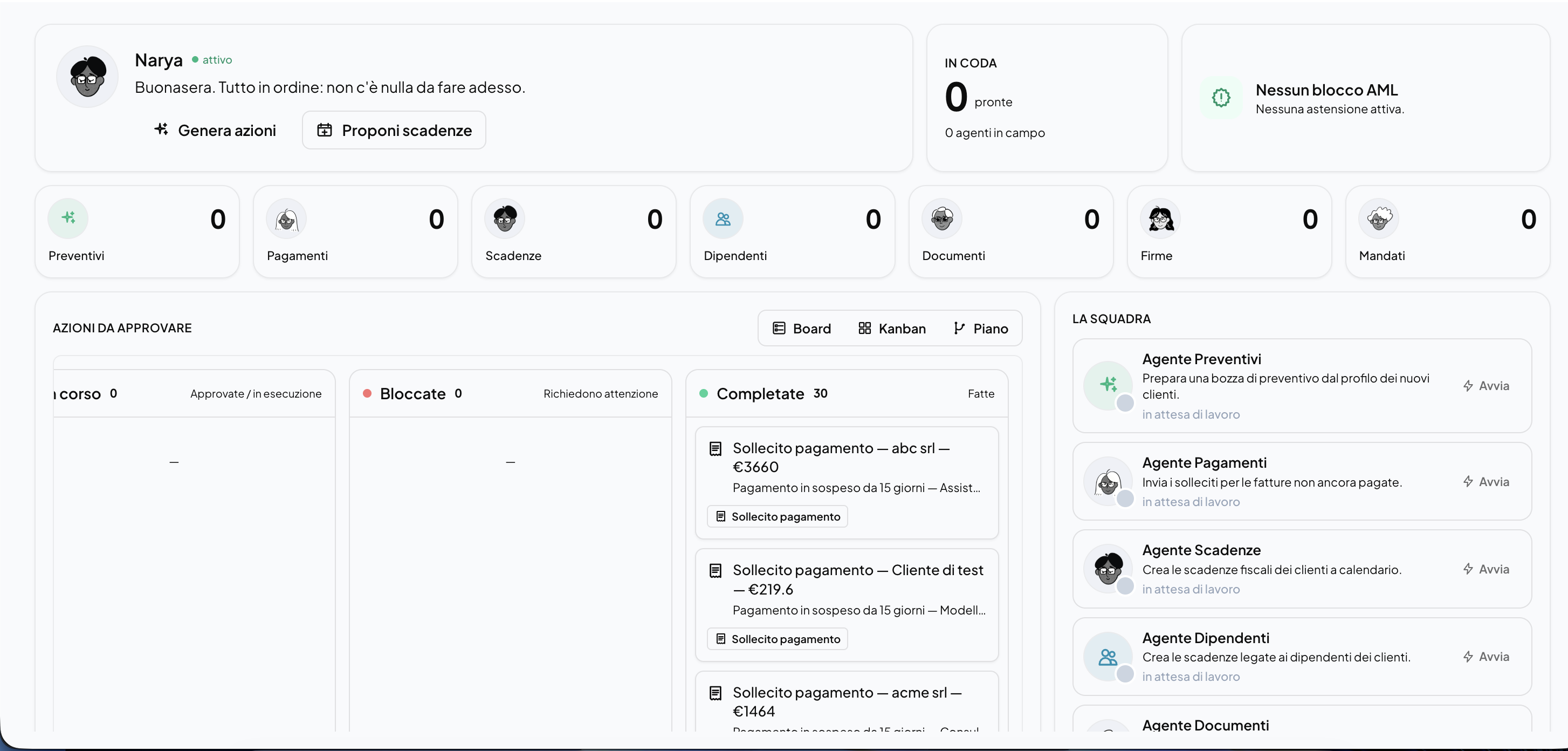Viewport: 1568px width, 751px height.
Task: Click the LA SQUADRA heading
Action: tap(1111, 319)
